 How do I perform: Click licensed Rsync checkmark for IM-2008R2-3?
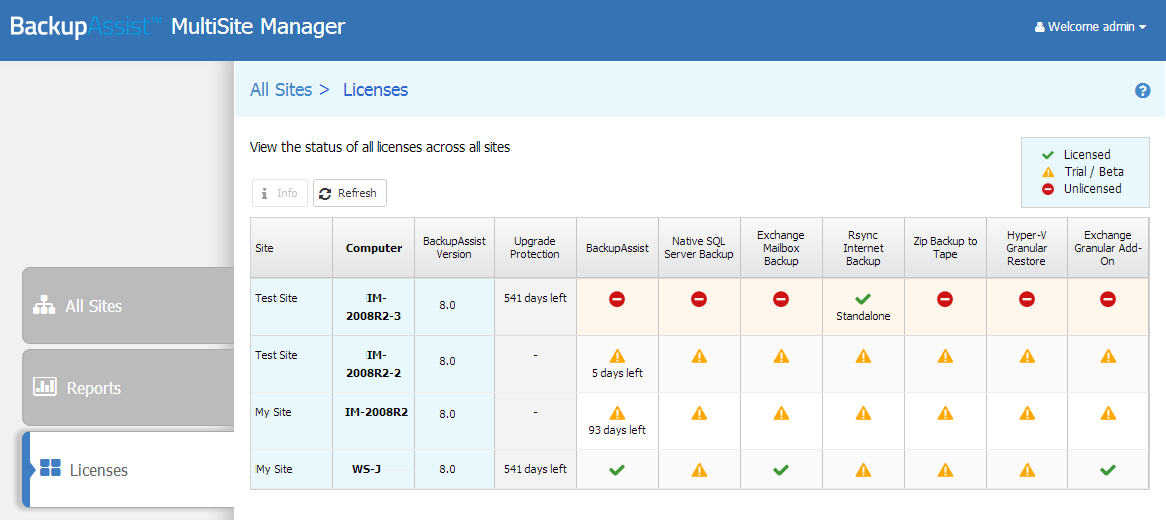pos(863,299)
